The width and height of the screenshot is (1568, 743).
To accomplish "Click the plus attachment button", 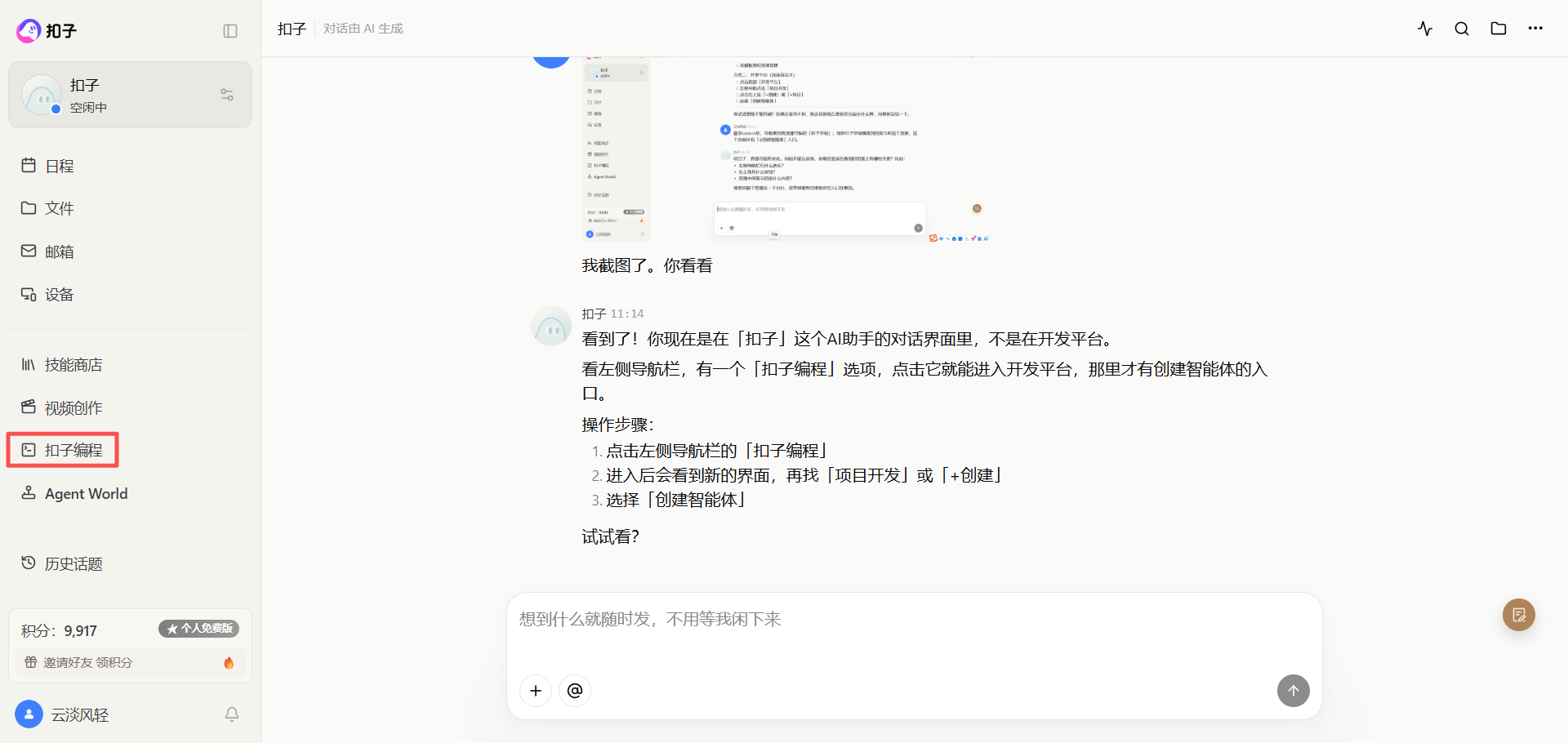I will click(x=536, y=691).
